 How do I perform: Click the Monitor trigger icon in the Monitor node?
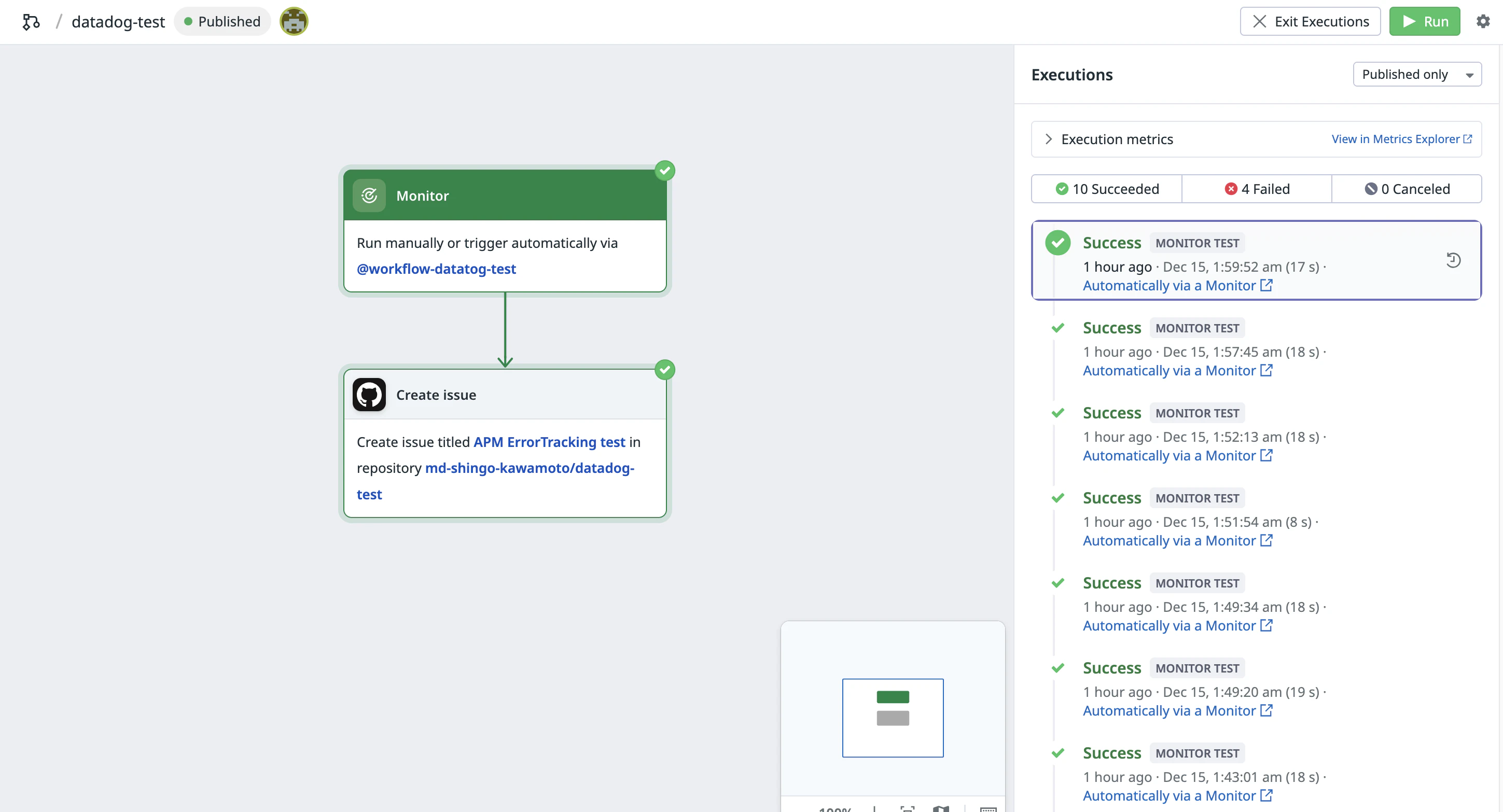click(369, 195)
